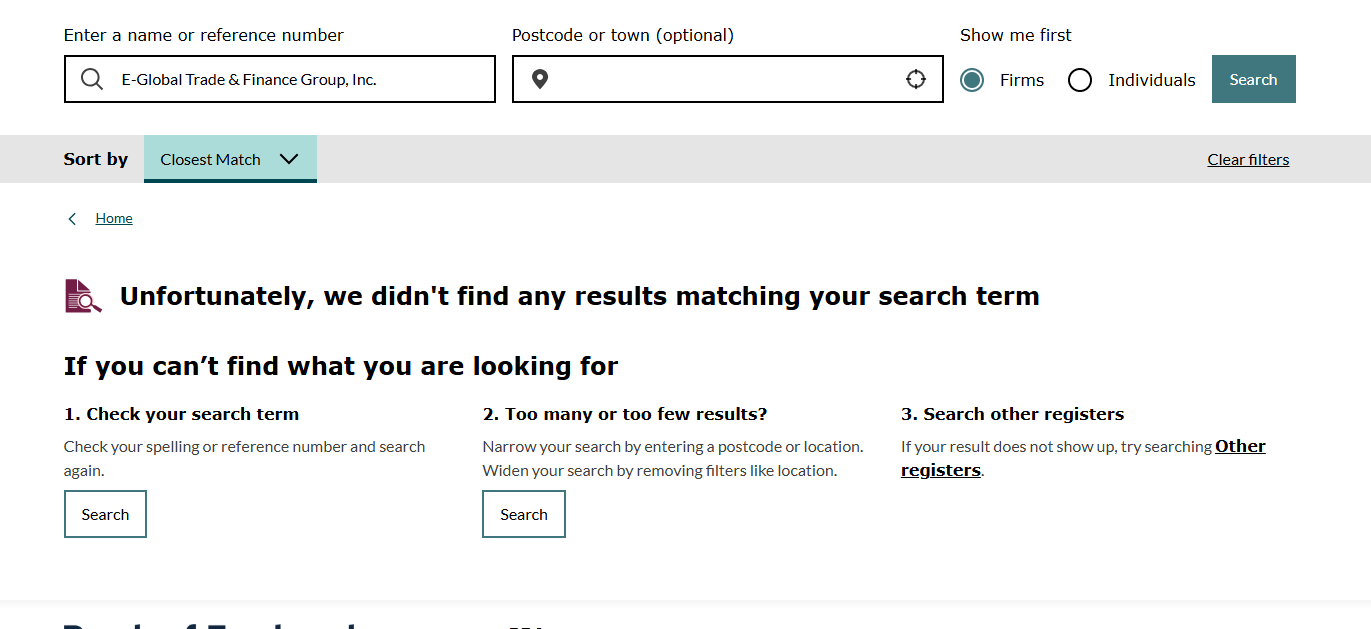Click Search under Check your search term
Image resolution: width=1371 pixels, height=629 pixels.
pos(105,514)
